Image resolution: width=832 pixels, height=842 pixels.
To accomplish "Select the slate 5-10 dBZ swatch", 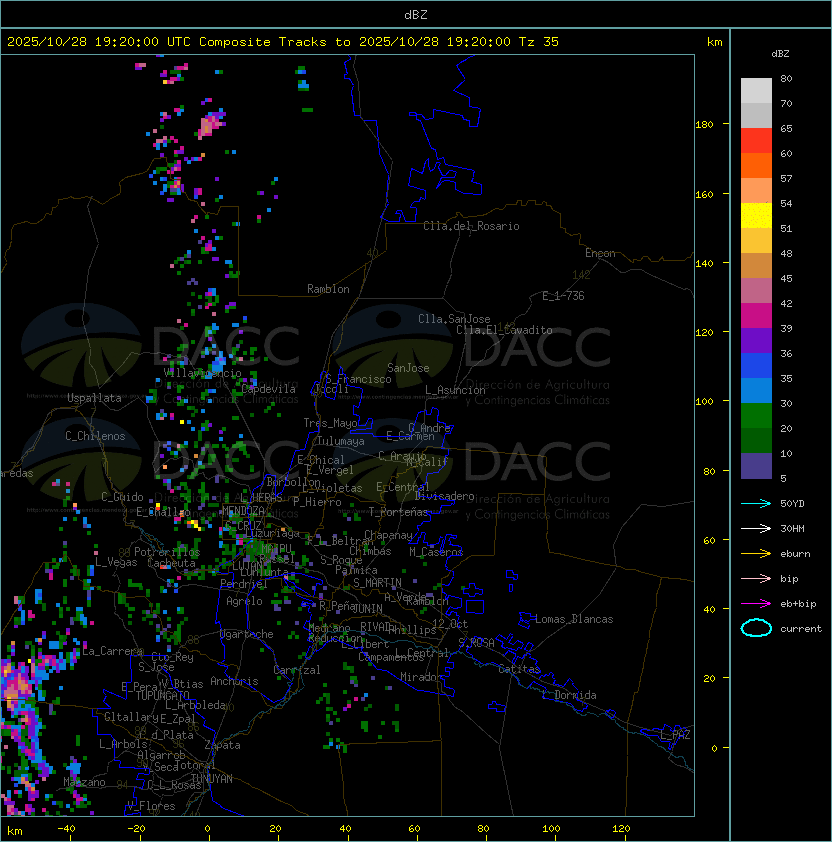I will pyautogui.click(x=756, y=466).
